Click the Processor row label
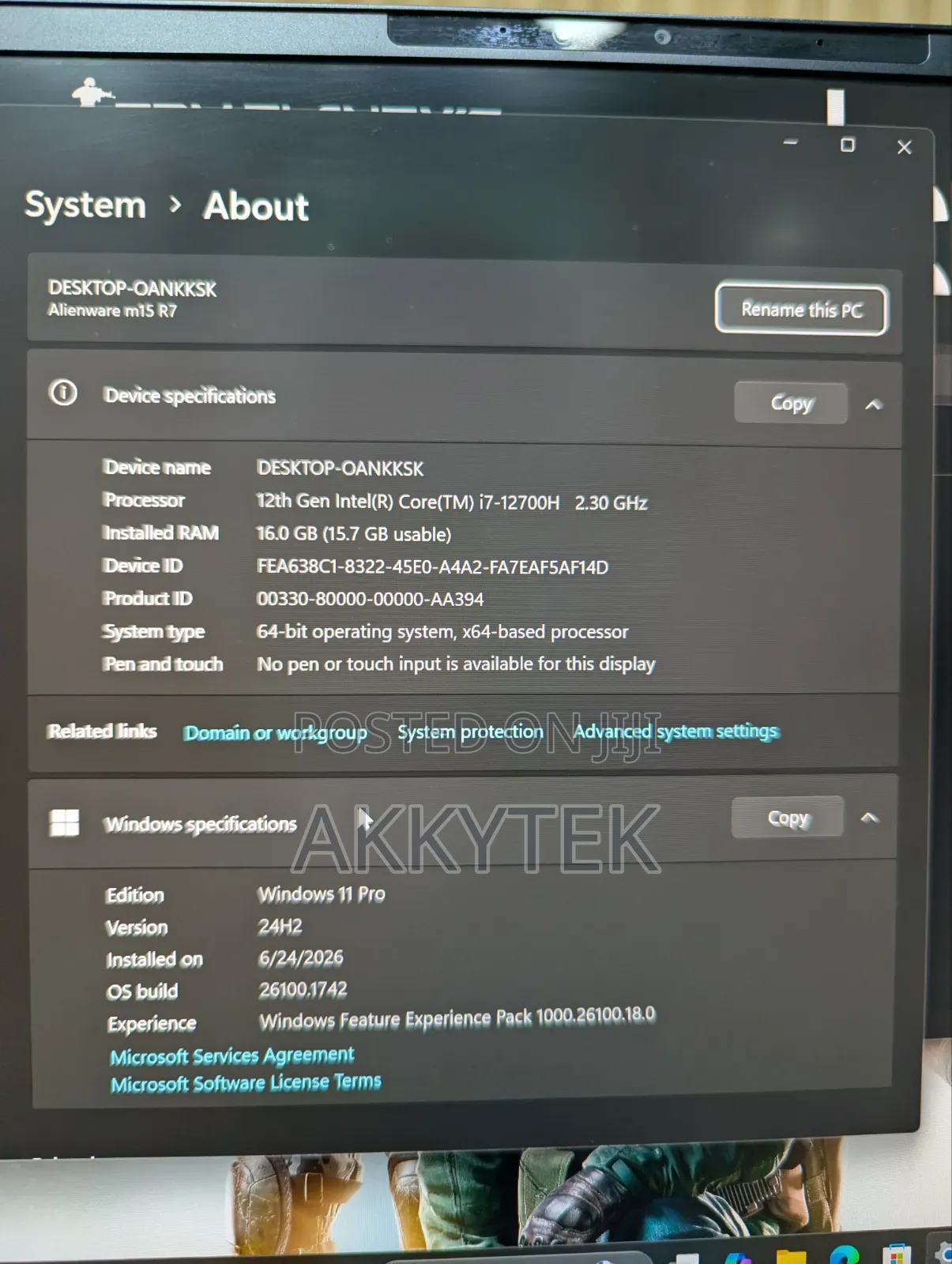952x1264 pixels. tap(144, 500)
